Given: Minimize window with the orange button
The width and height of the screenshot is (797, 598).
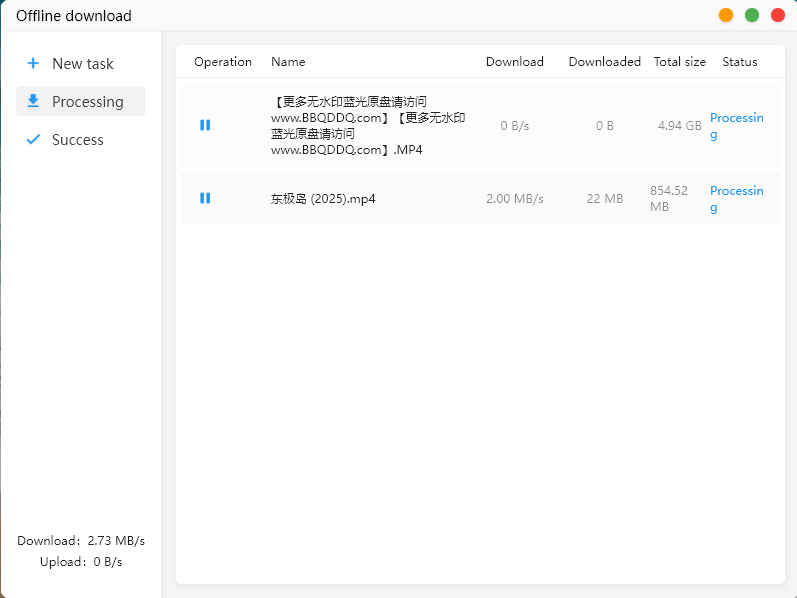Looking at the screenshot, I should [x=726, y=15].
